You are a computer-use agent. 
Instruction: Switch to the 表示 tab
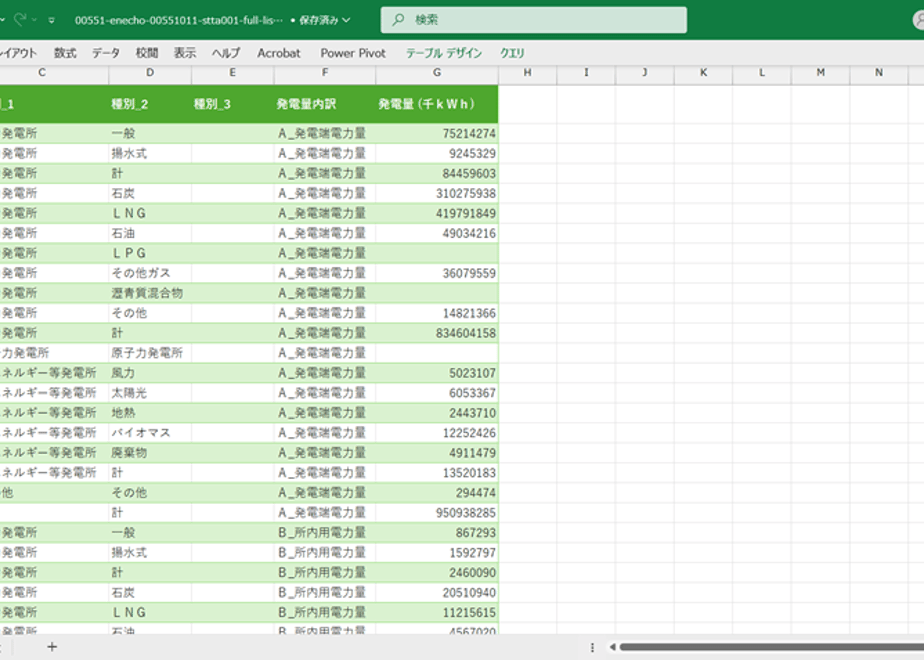pyautogui.click(x=184, y=53)
